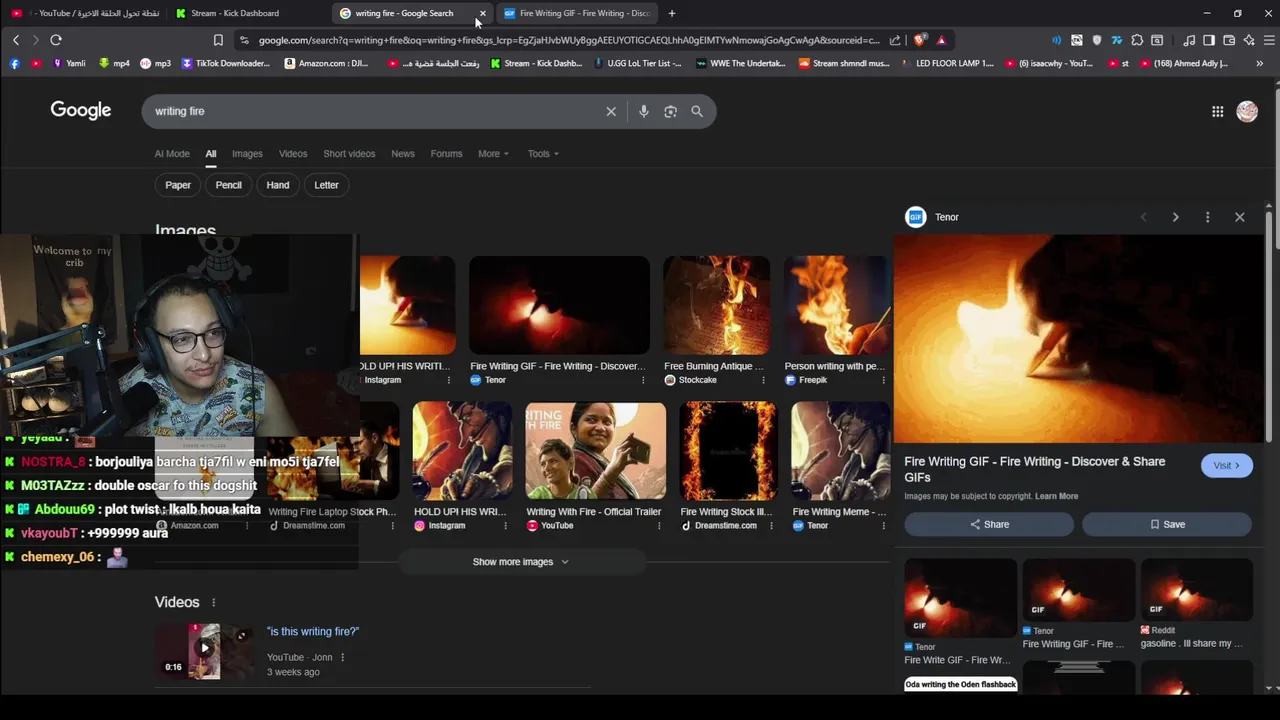Screen dimensions: 1280x720
Task: Go to next image in preview panel
Action: coord(1175,217)
